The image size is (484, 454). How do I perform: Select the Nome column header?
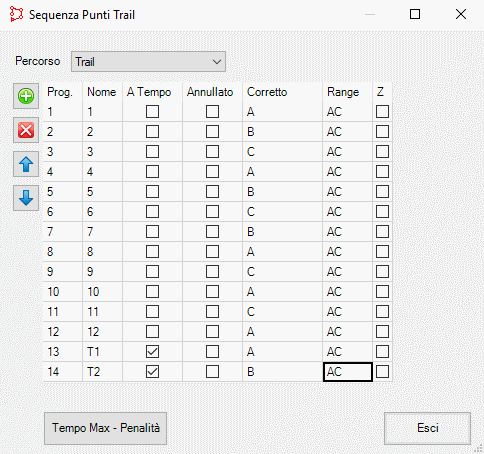coord(102,92)
